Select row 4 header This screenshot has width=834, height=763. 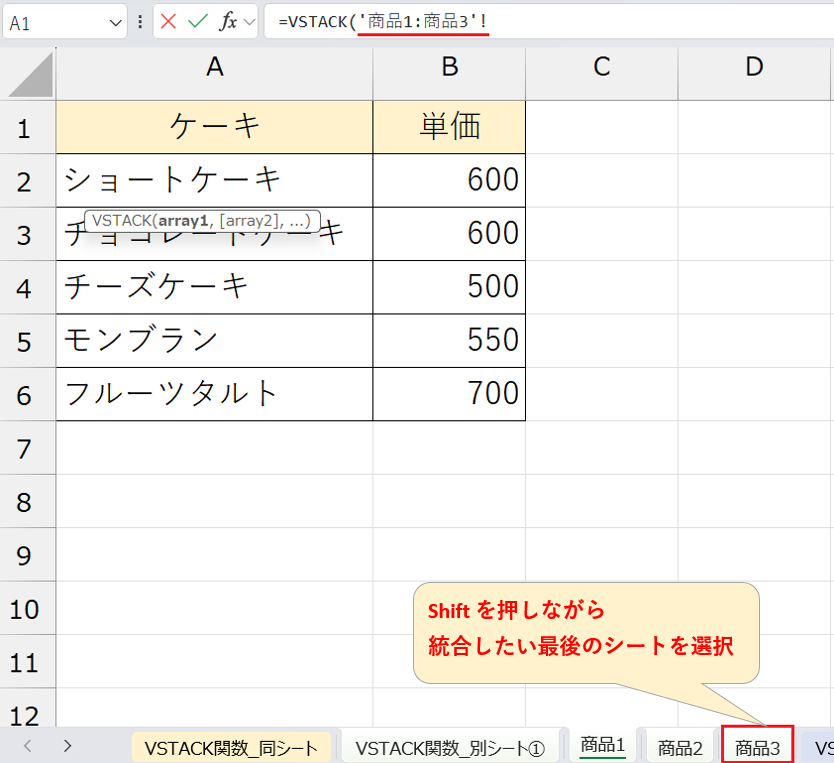point(27,287)
